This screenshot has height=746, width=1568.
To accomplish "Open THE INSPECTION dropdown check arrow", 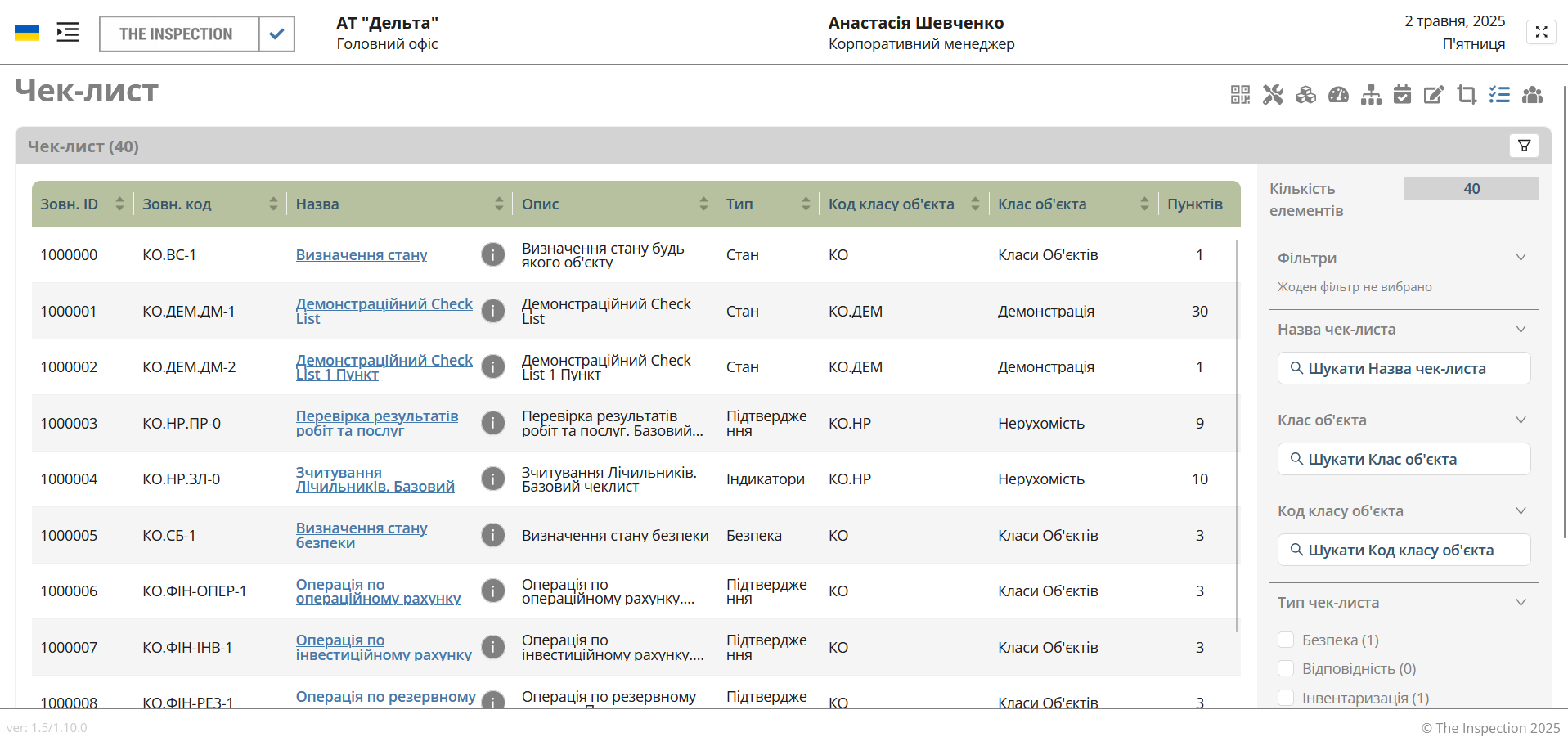I will click(276, 34).
